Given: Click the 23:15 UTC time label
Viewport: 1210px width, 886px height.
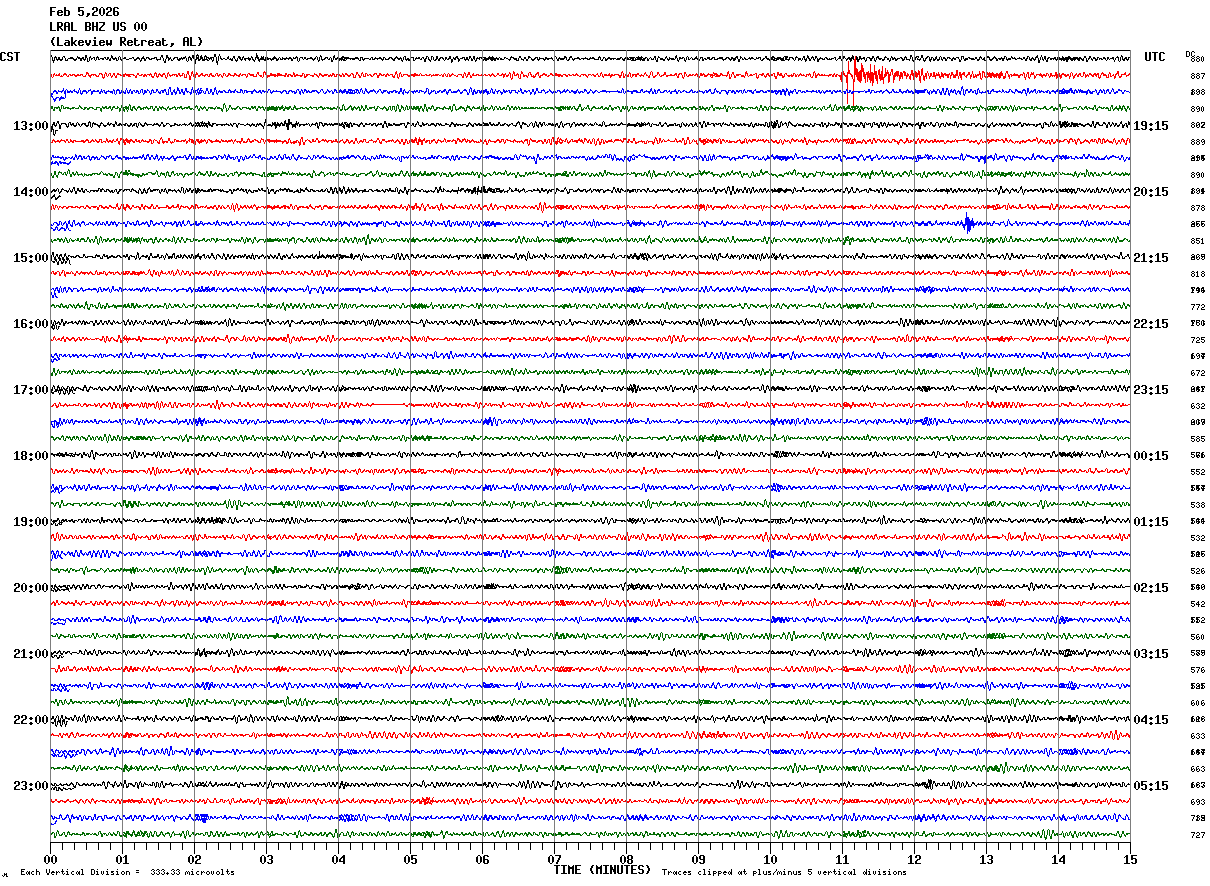Looking at the screenshot, I should [1151, 390].
